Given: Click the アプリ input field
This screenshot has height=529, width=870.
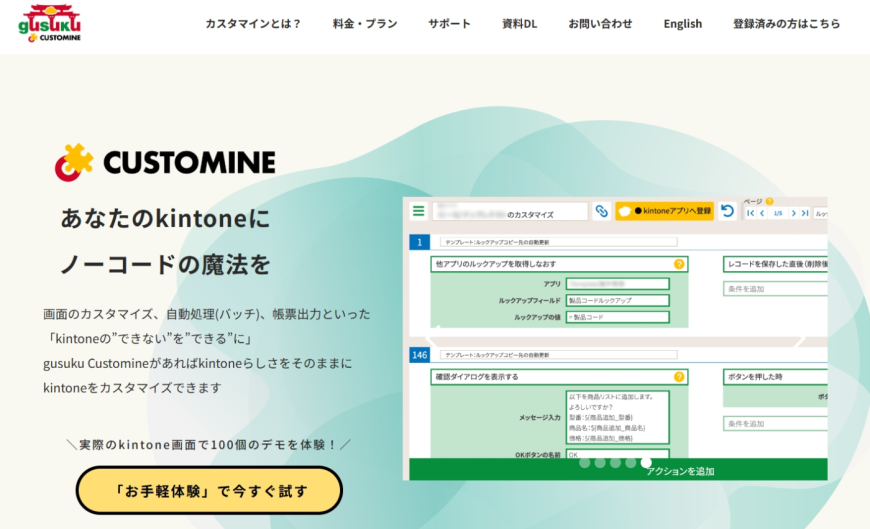Looking at the screenshot, I should (618, 284).
